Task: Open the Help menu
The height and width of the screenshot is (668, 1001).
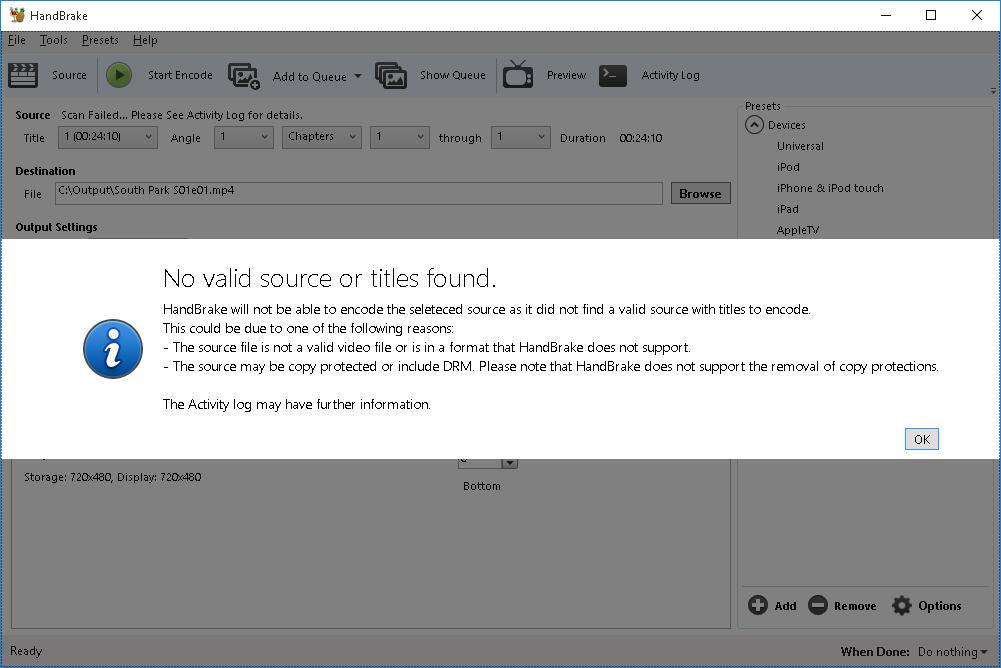Action: tap(145, 40)
